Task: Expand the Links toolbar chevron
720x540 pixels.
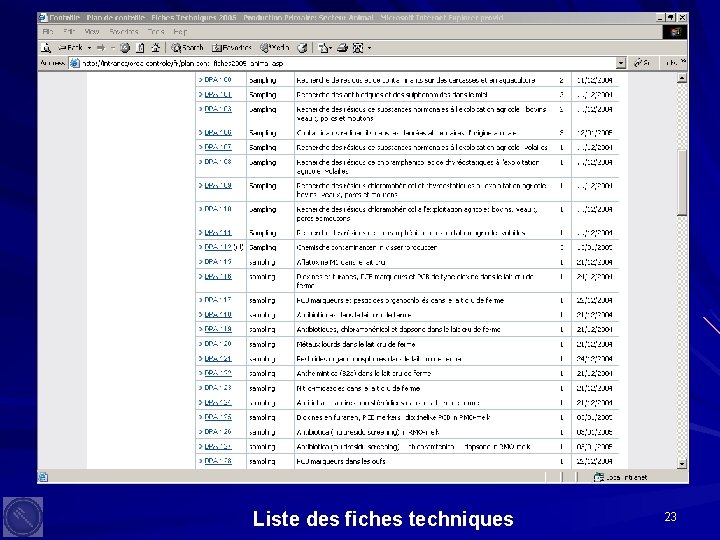Action: 684,62
